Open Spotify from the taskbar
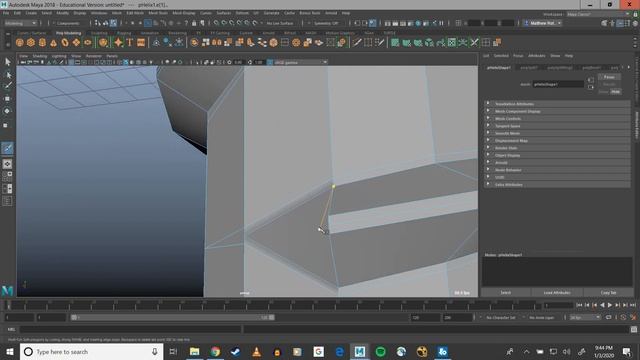This screenshot has width=640, height=360. [380, 351]
